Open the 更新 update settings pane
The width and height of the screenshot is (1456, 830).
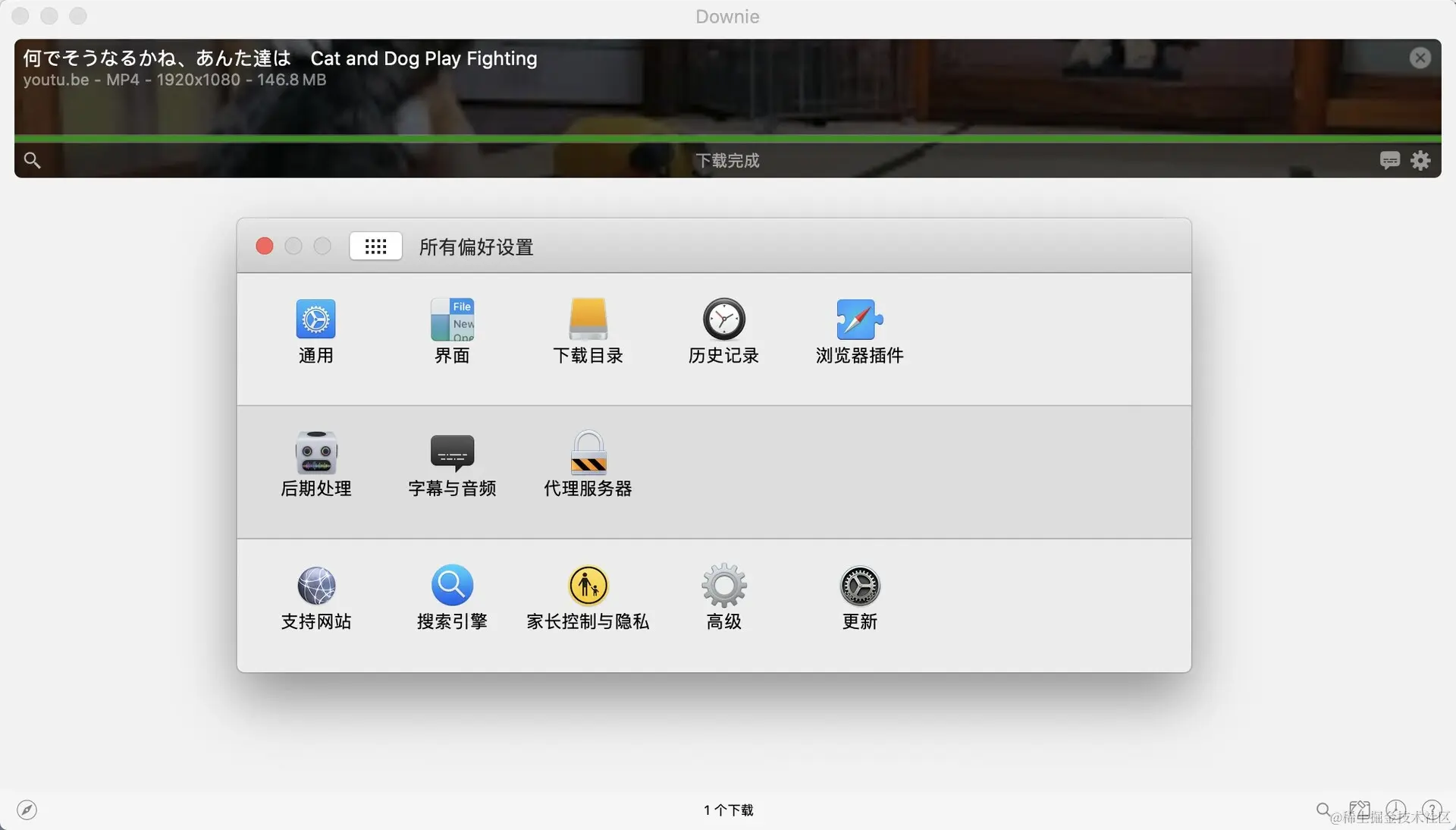pyautogui.click(x=859, y=597)
